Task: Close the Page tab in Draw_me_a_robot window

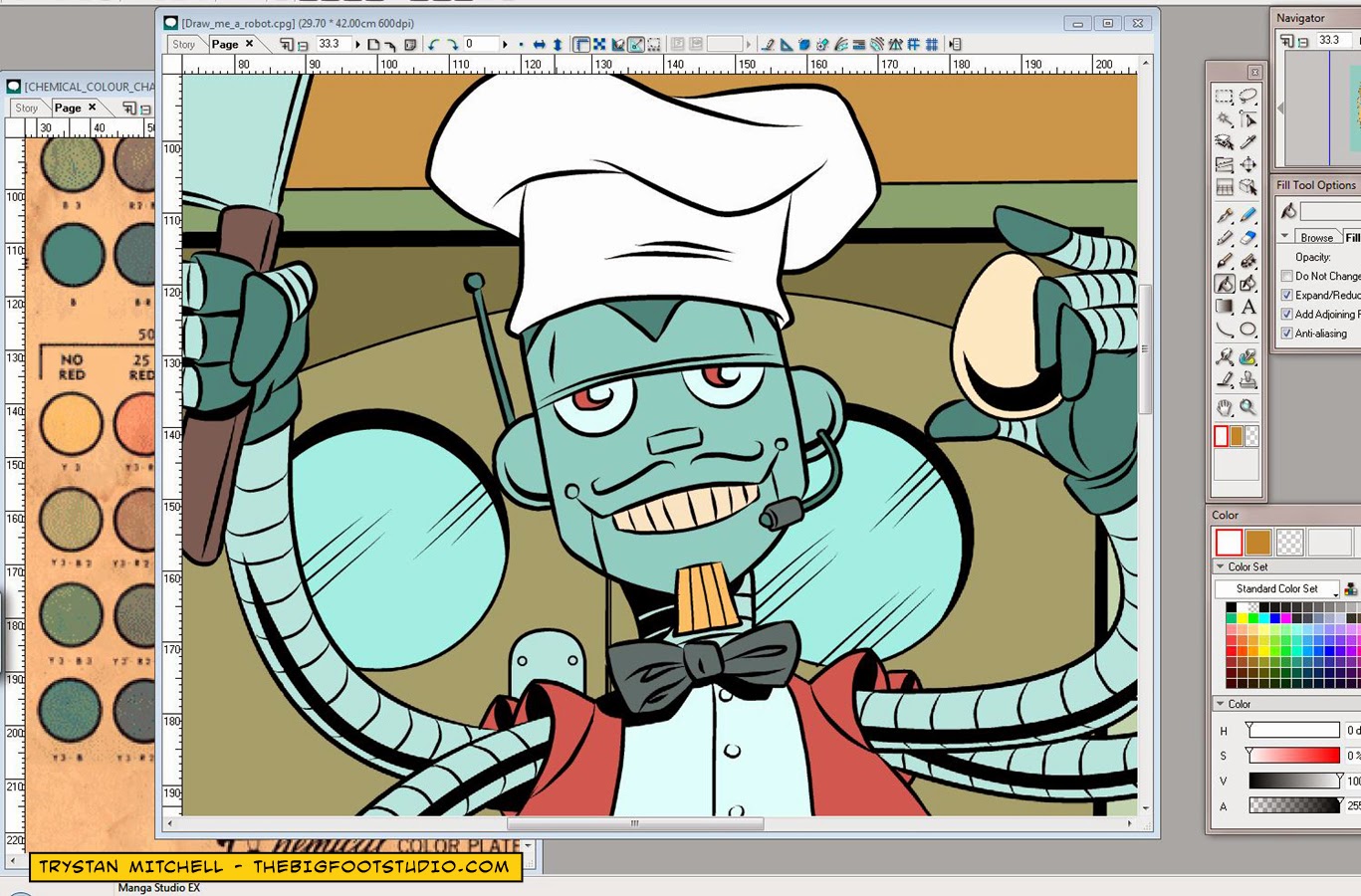Action: (x=250, y=44)
